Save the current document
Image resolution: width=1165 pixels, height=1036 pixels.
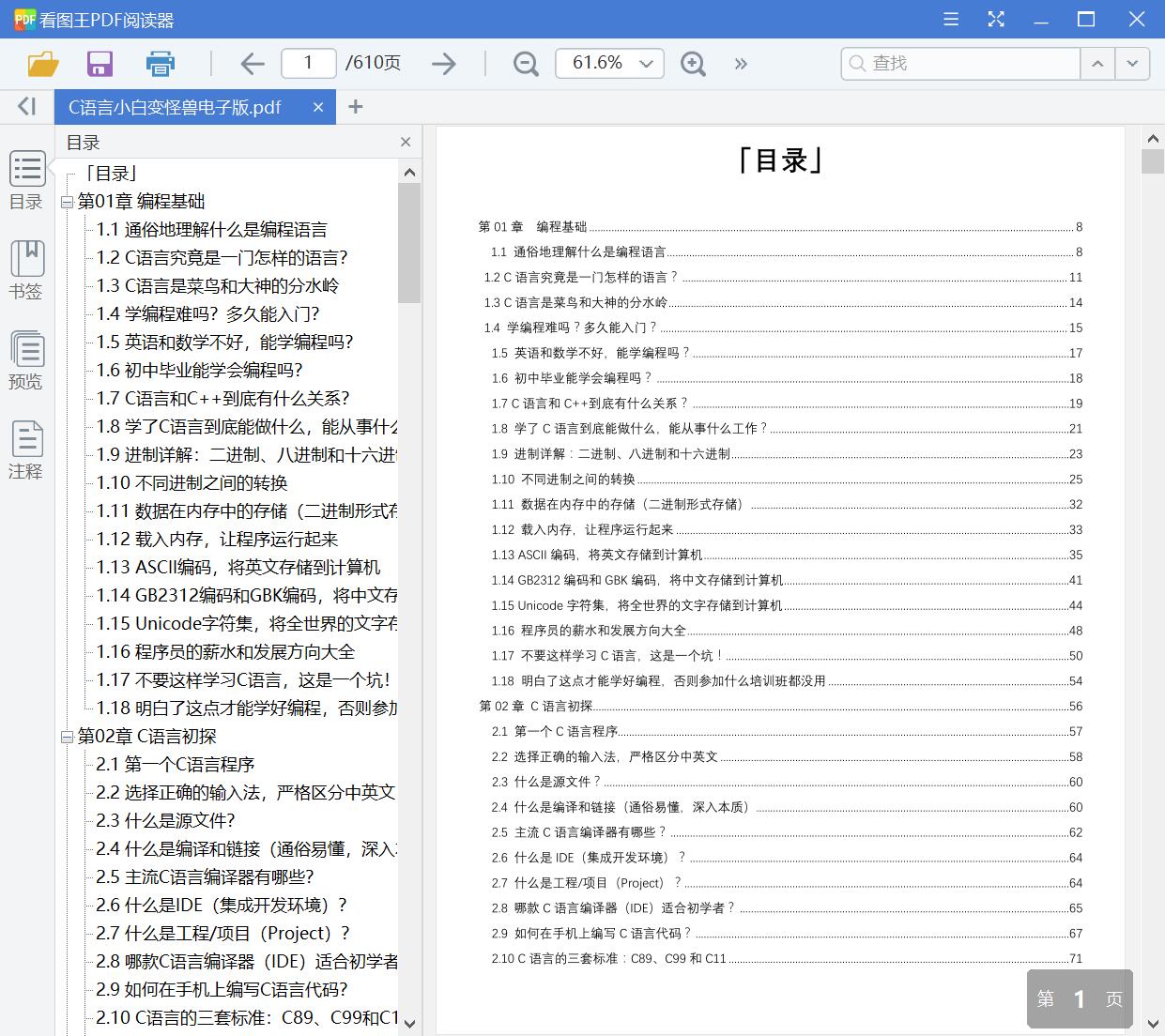pyautogui.click(x=100, y=63)
